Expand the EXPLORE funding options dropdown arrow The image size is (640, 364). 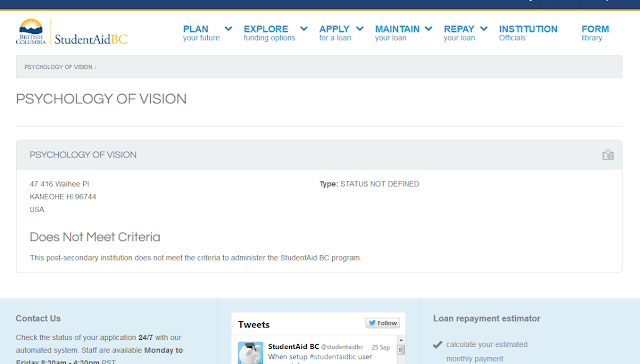coord(304,29)
